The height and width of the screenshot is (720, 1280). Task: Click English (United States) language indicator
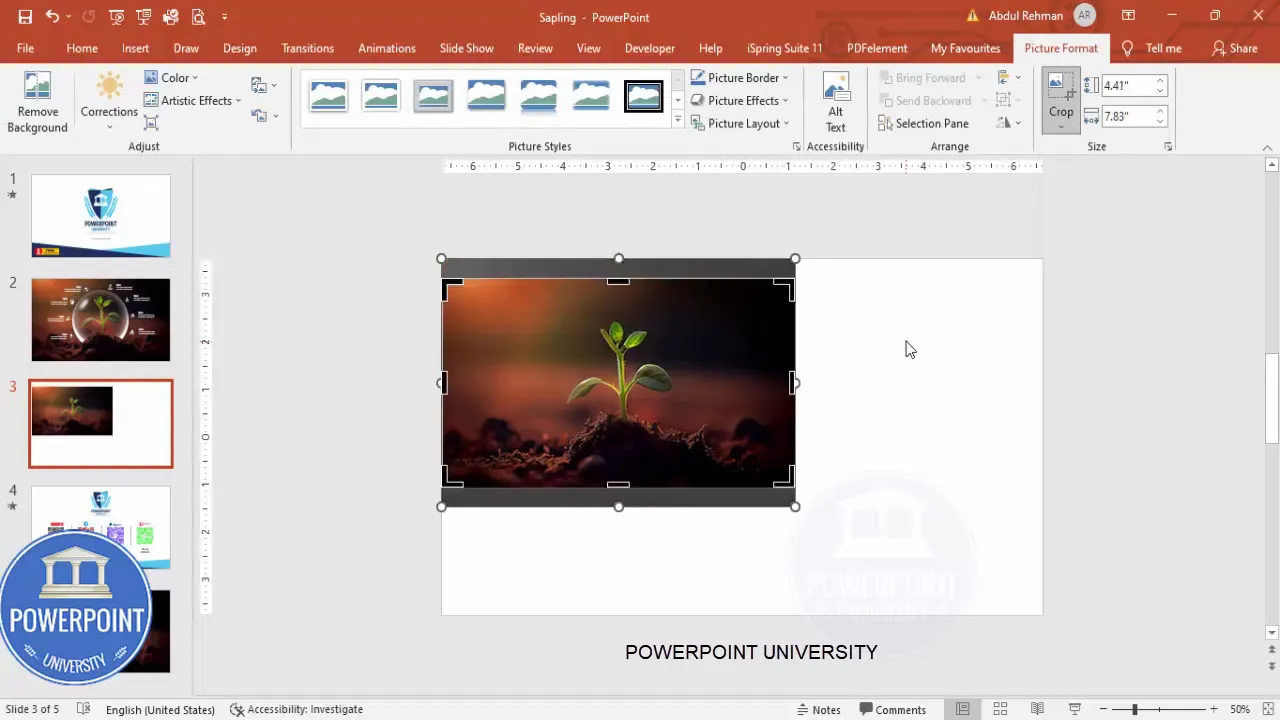160,709
